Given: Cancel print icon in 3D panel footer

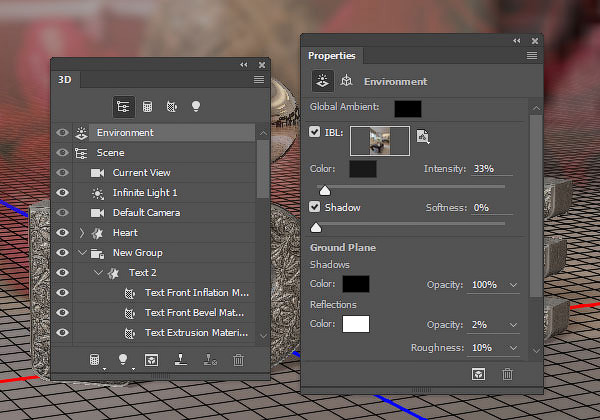Looking at the screenshot, I should click(x=210, y=360).
